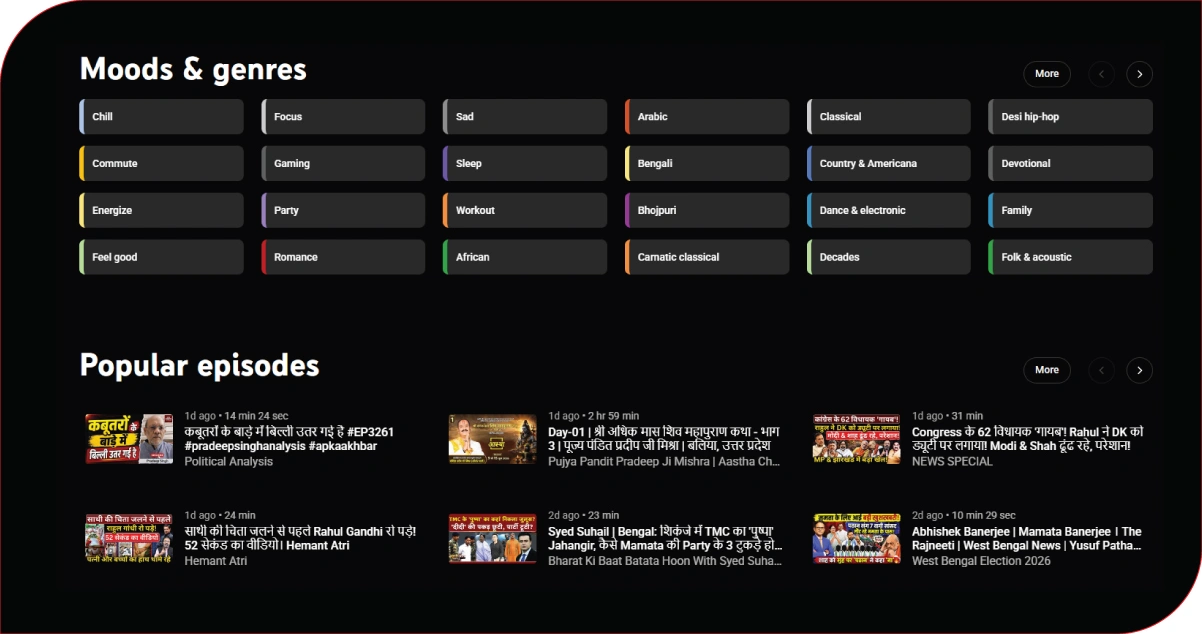
Task: Click next arrow in Moods & genres
Action: [1139, 74]
